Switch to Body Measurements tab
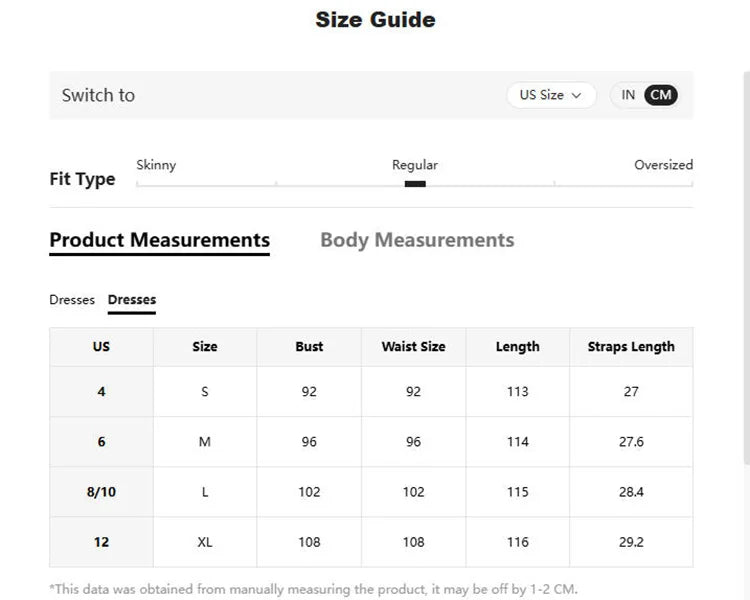The image size is (750, 600). [x=417, y=240]
